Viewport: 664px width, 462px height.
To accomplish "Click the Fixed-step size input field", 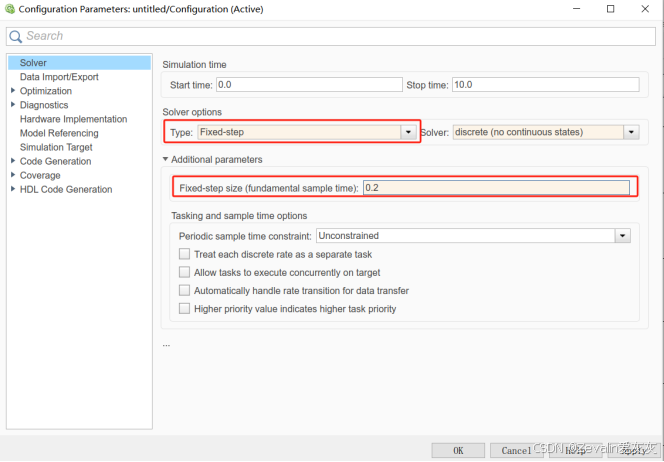I will (x=496, y=188).
